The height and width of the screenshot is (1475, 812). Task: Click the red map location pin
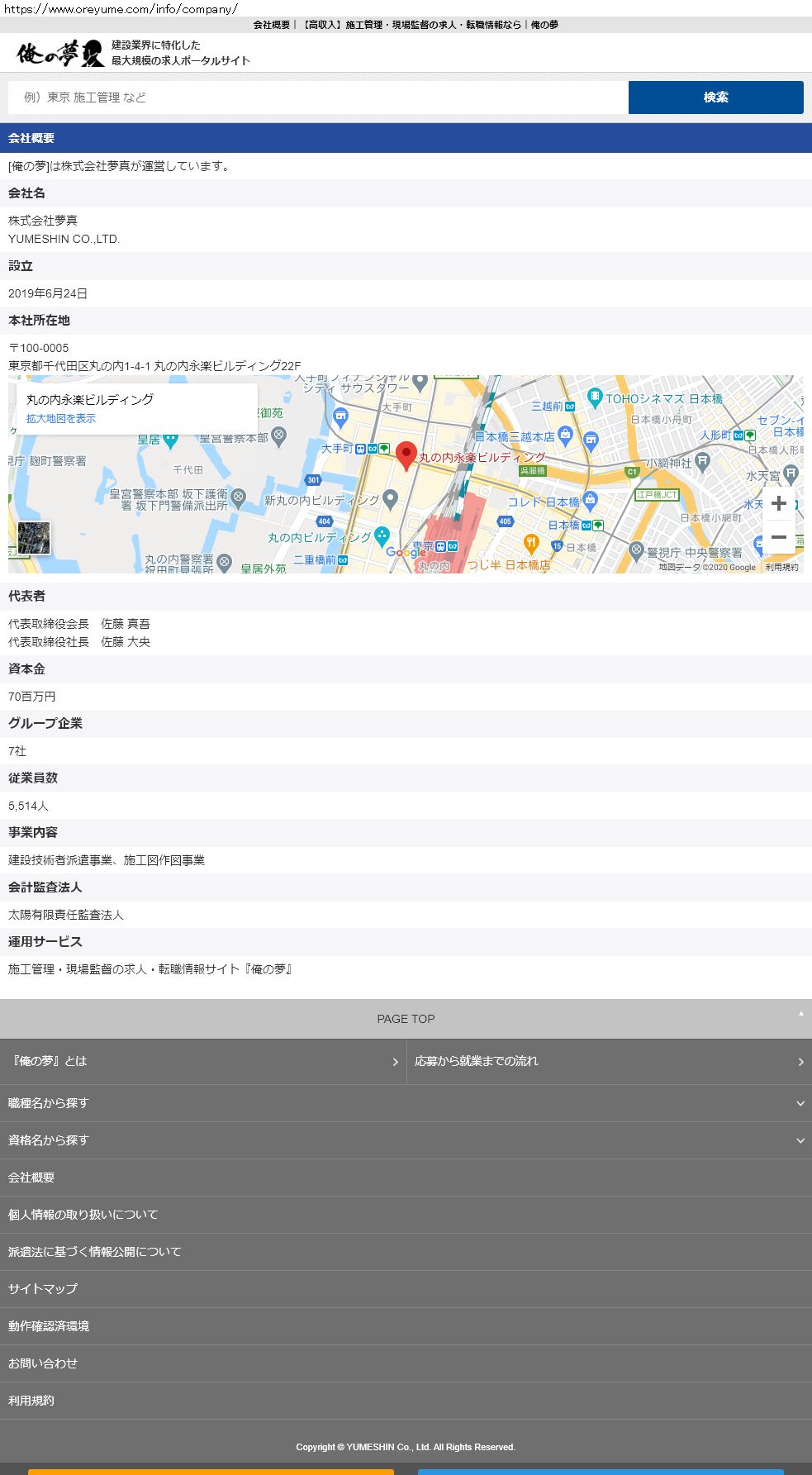(406, 455)
